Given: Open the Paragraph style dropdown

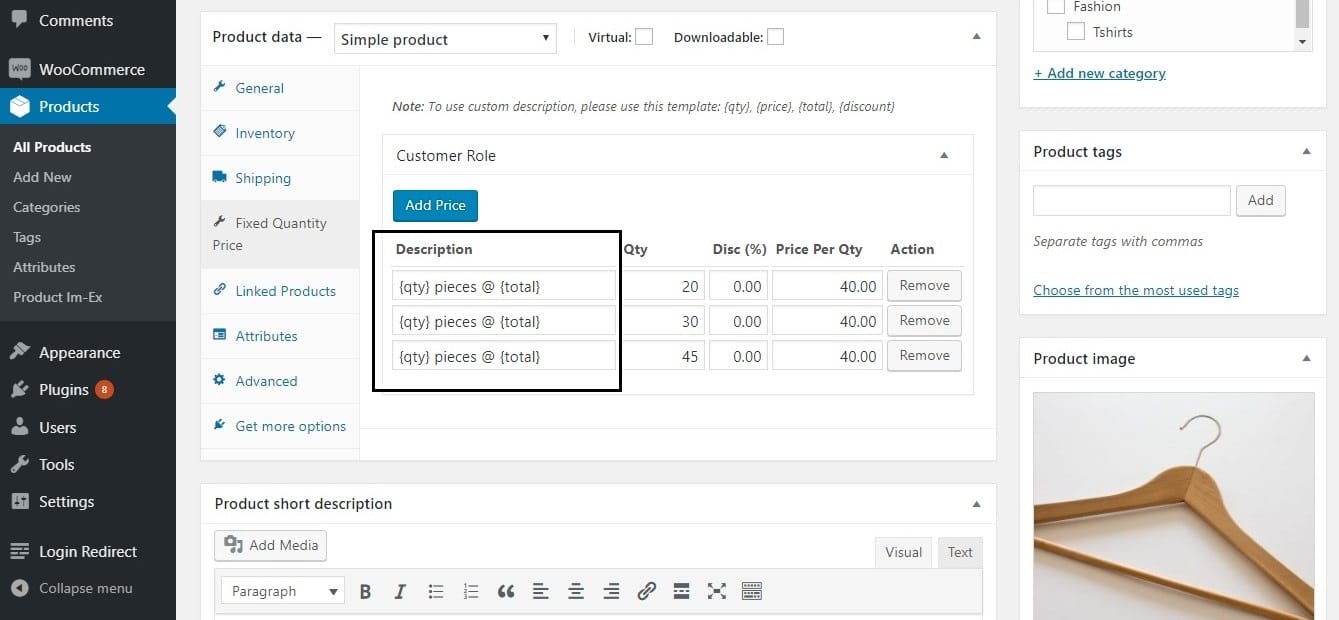Looking at the screenshot, I should pyautogui.click(x=282, y=591).
